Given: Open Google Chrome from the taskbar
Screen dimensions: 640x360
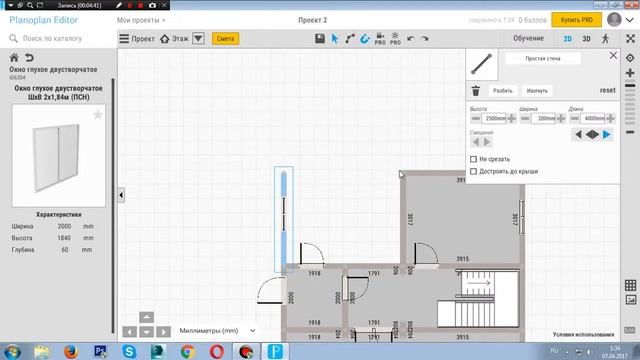Looking at the screenshot, I should click(x=188, y=351).
